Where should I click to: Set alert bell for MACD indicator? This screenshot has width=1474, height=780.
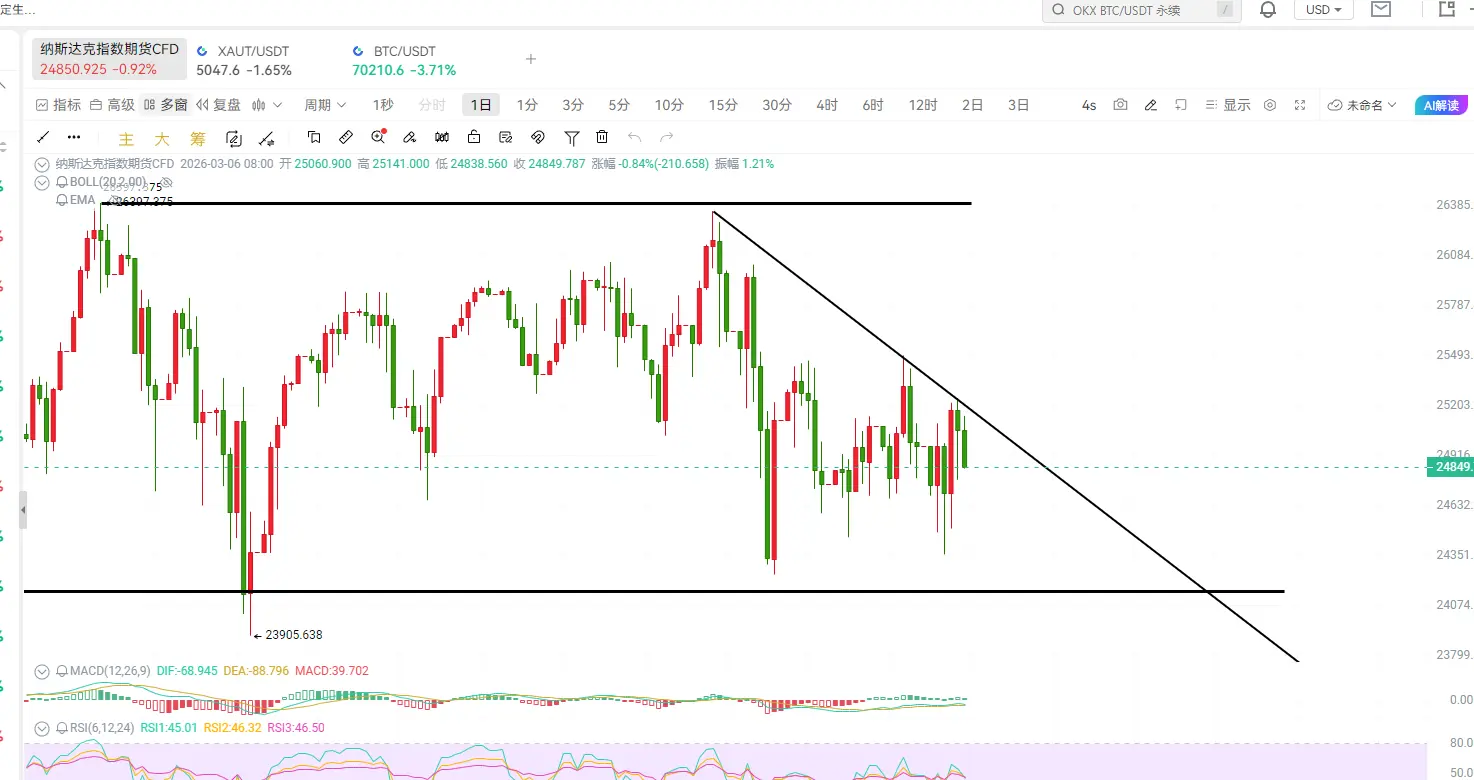[x=62, y=670]
